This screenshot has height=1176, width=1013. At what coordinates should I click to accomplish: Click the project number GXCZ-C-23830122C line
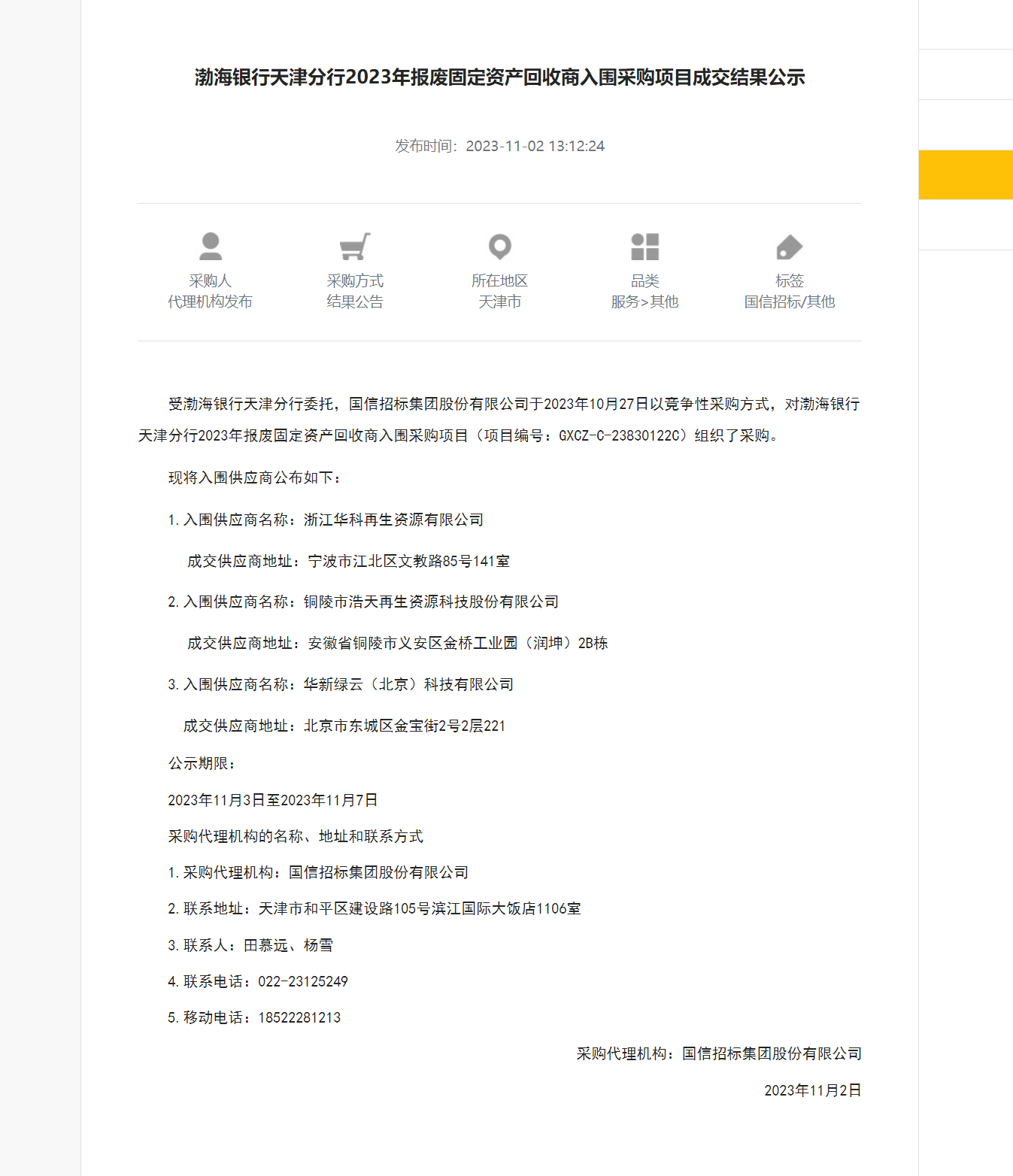coord(459,435)
